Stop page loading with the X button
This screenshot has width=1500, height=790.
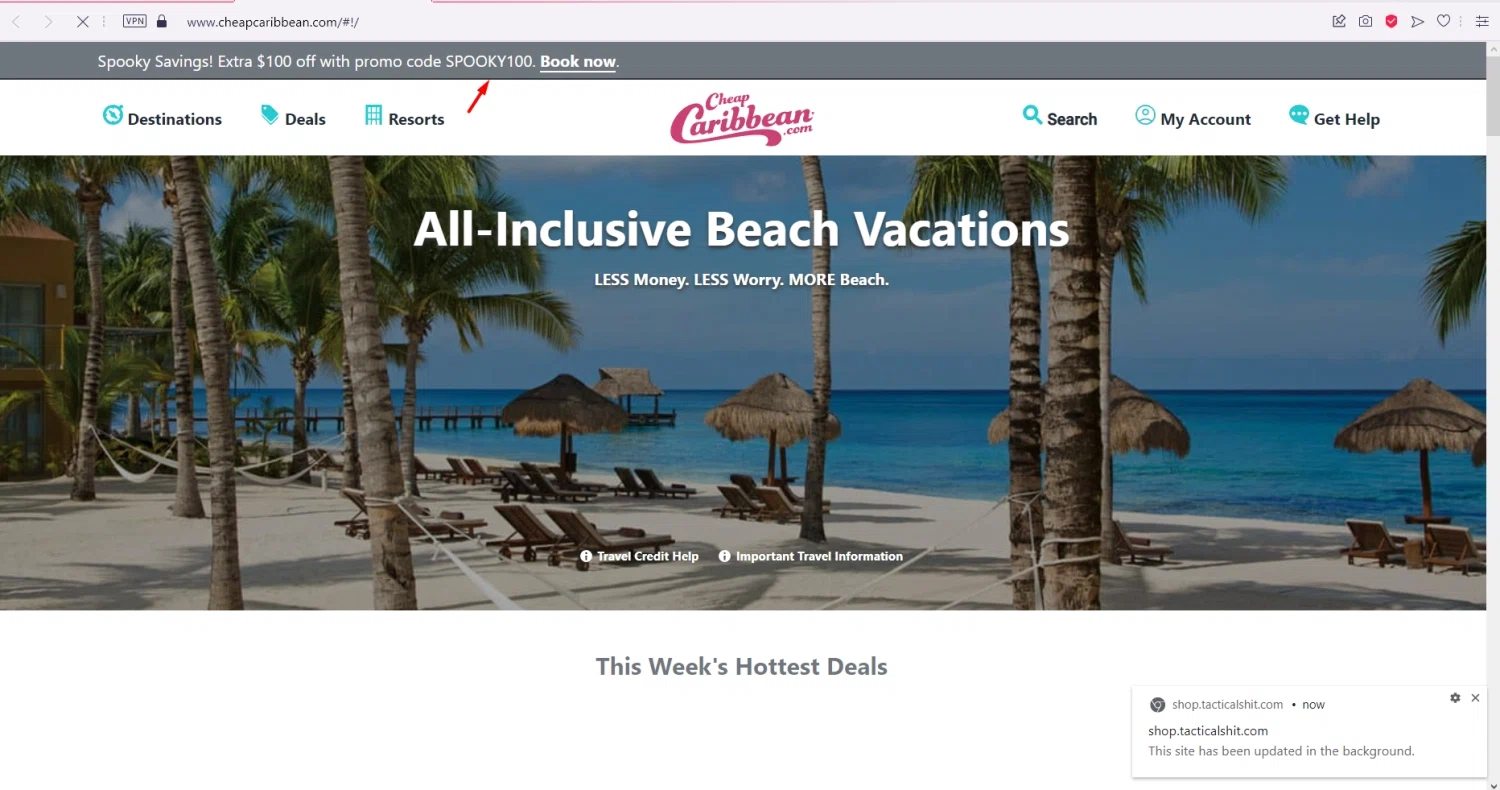click(x=82, y=21)
